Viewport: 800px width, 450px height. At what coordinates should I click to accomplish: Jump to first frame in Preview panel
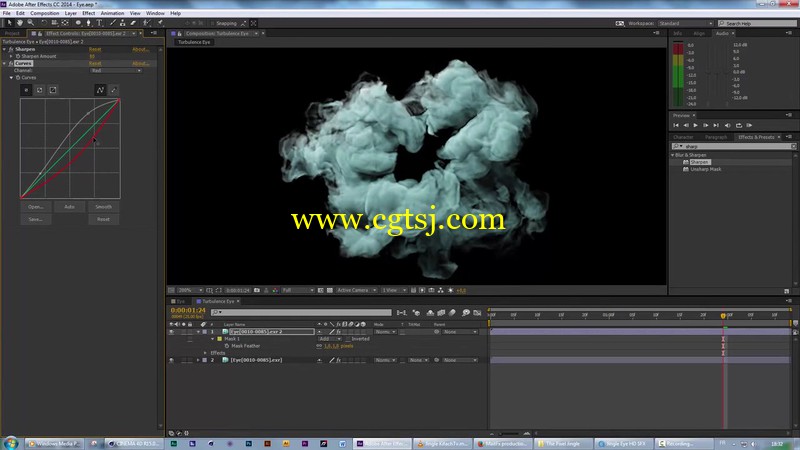676,126
